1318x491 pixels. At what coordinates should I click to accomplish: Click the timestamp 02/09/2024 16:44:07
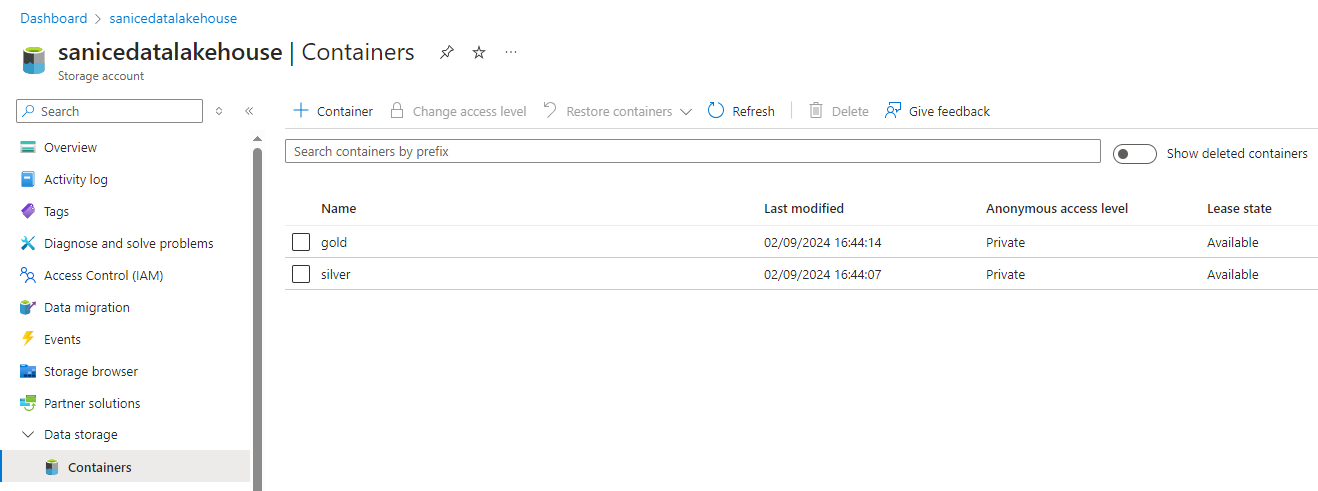822,274
